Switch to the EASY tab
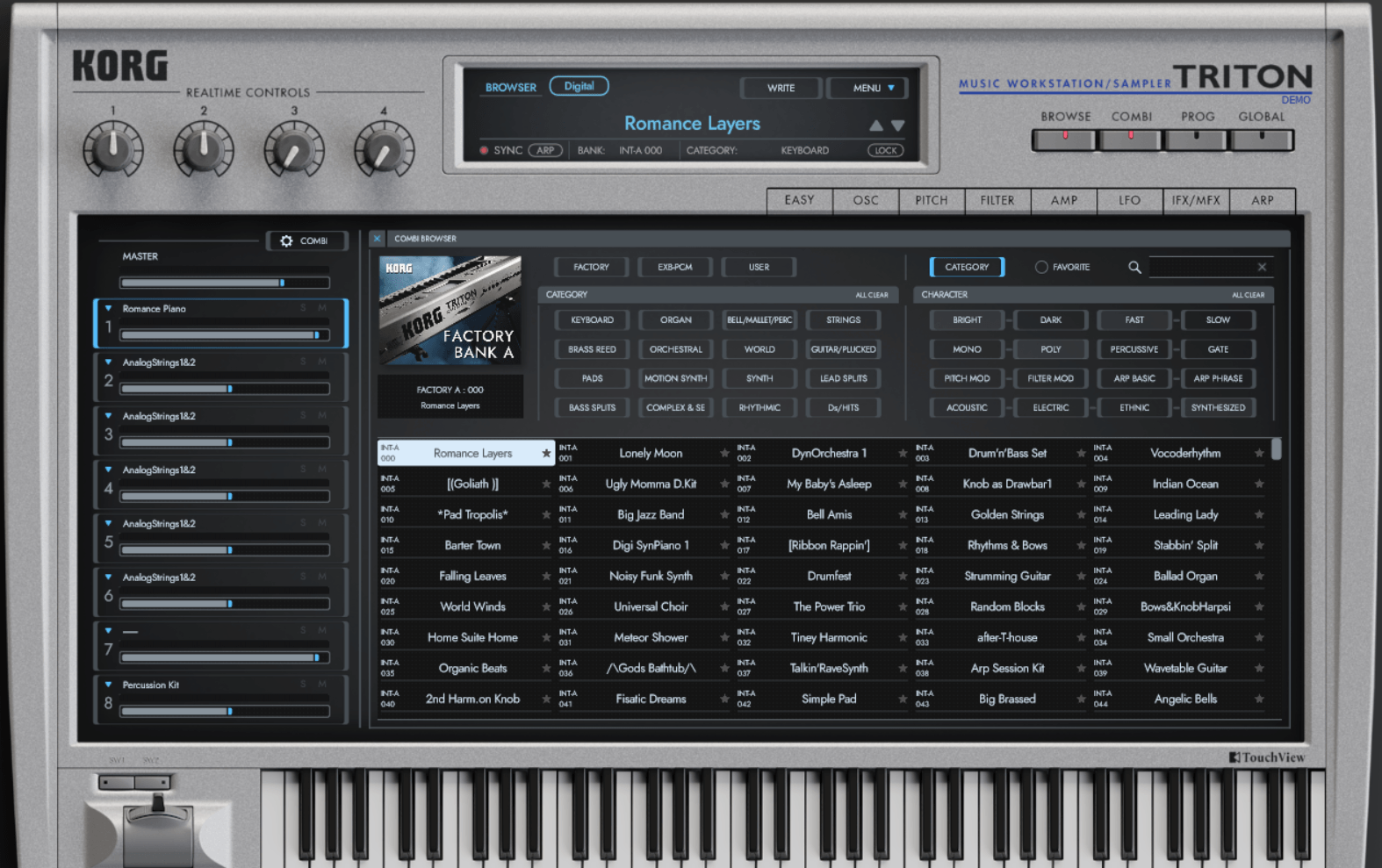The height and width of the screenshot is (868, 1382). [799, 201]
